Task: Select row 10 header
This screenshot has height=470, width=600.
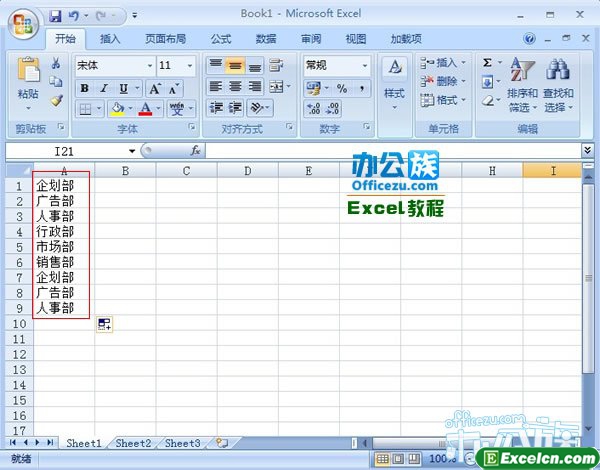Action: (19, 324)
